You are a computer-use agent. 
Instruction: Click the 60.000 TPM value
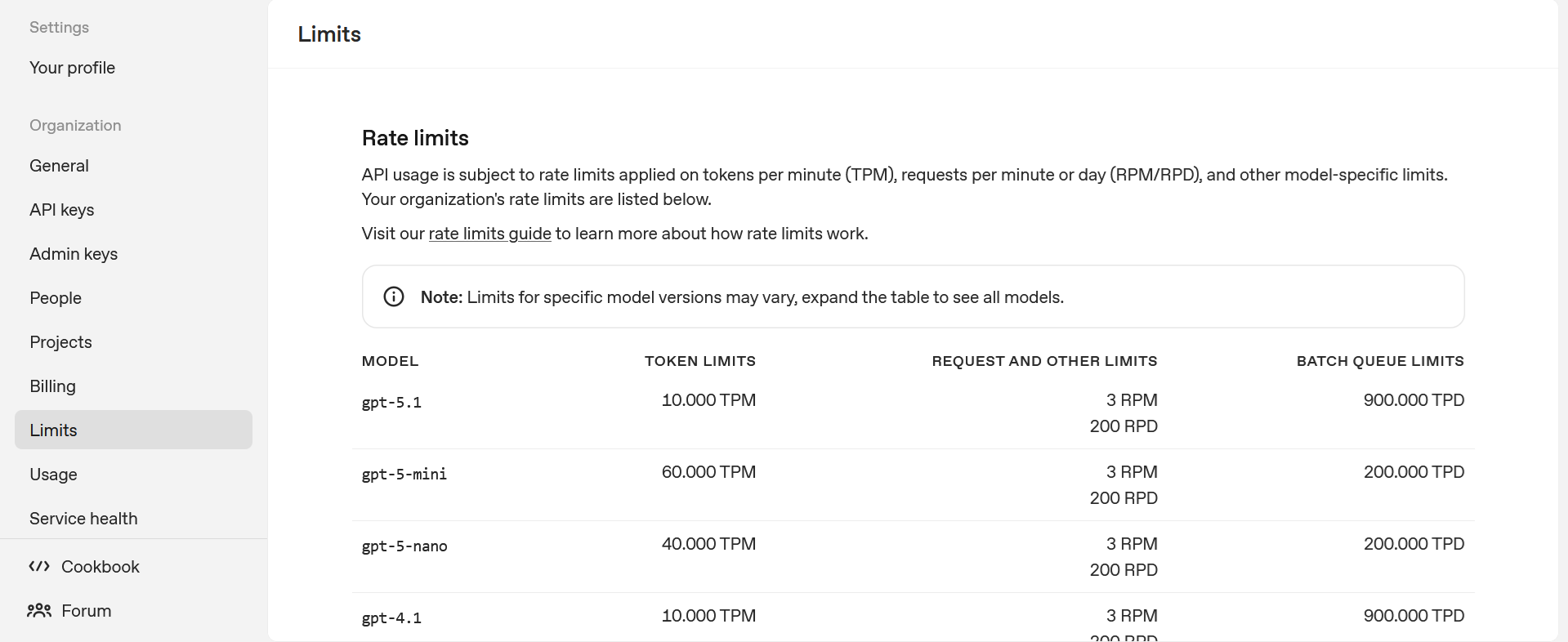coord(708,472)
